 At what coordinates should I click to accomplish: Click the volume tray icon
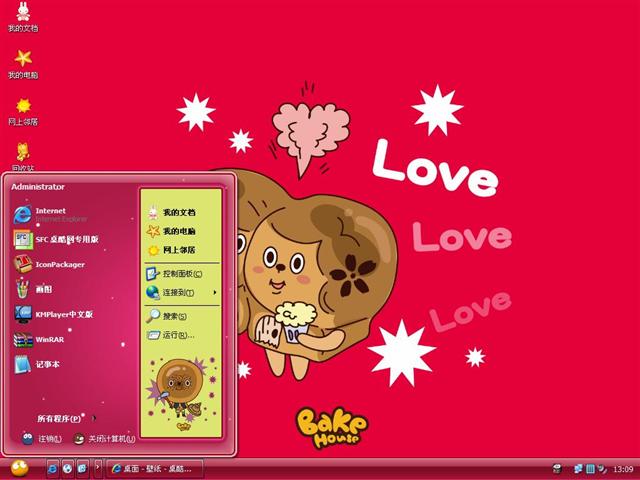(x=602, y=469)
